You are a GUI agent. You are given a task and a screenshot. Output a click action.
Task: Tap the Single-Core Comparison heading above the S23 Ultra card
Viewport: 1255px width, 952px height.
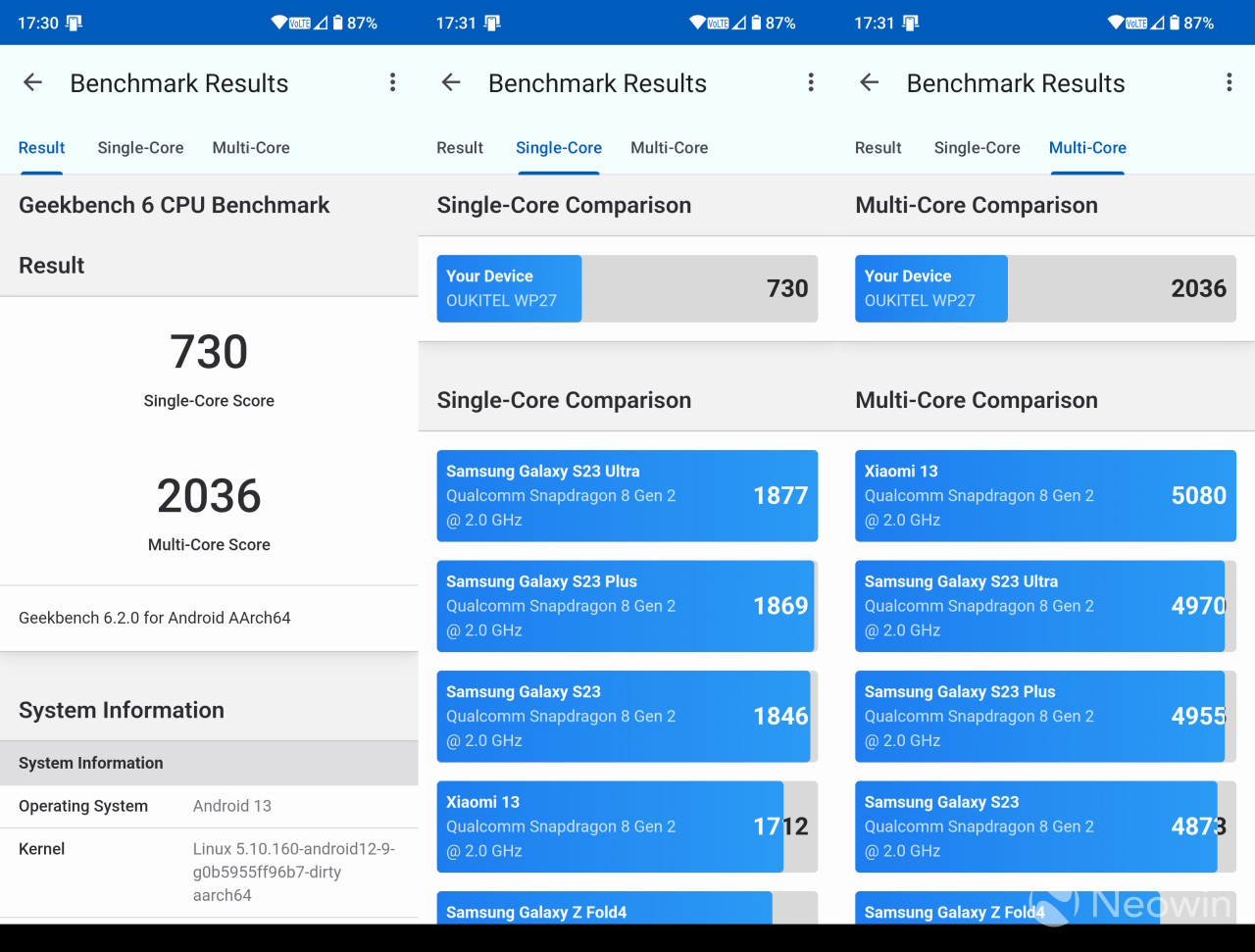tap(564, 400)
